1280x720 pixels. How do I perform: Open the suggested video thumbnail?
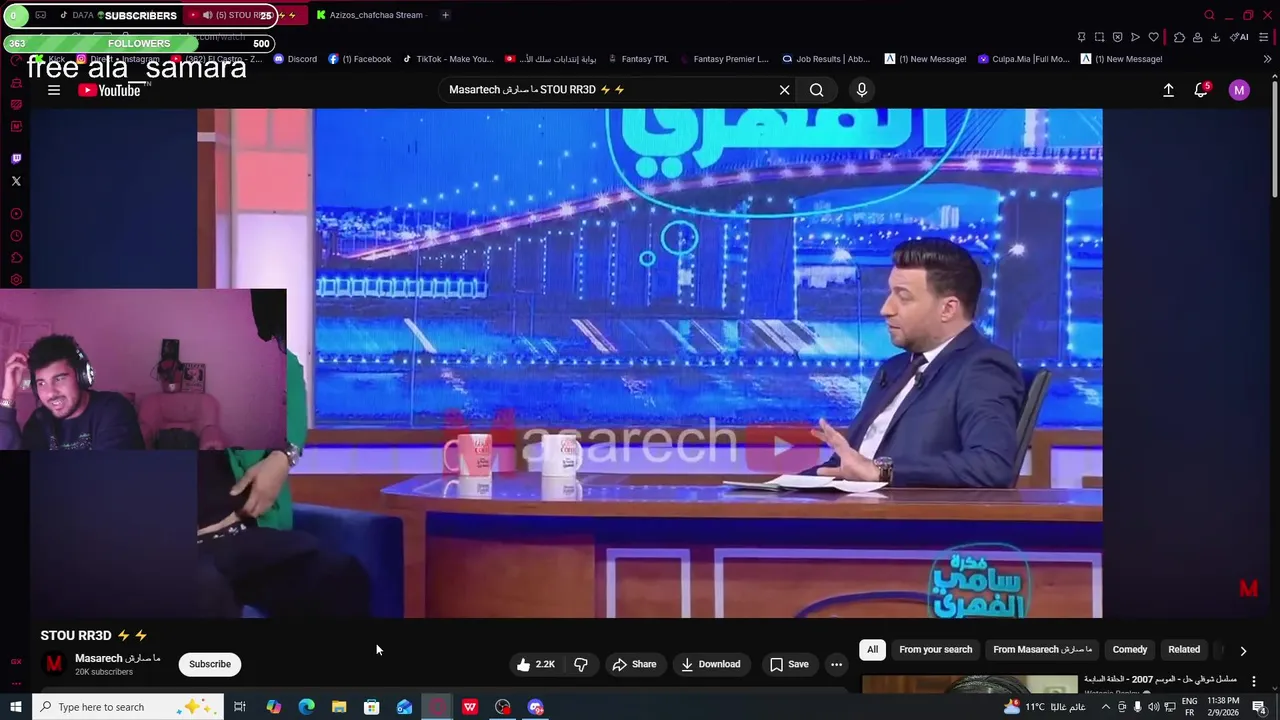click(x=969, y=685)
